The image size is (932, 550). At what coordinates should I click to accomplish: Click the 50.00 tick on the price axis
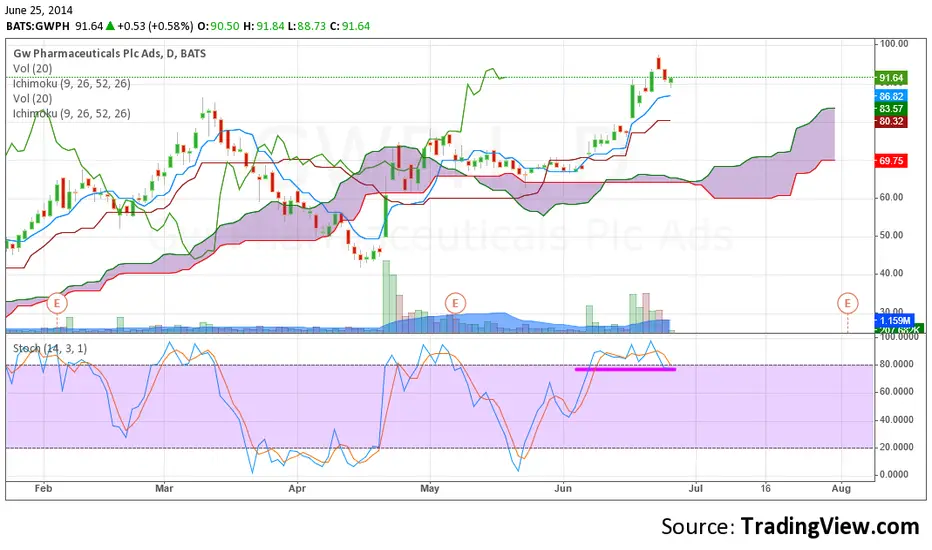(x=891, y=235)
